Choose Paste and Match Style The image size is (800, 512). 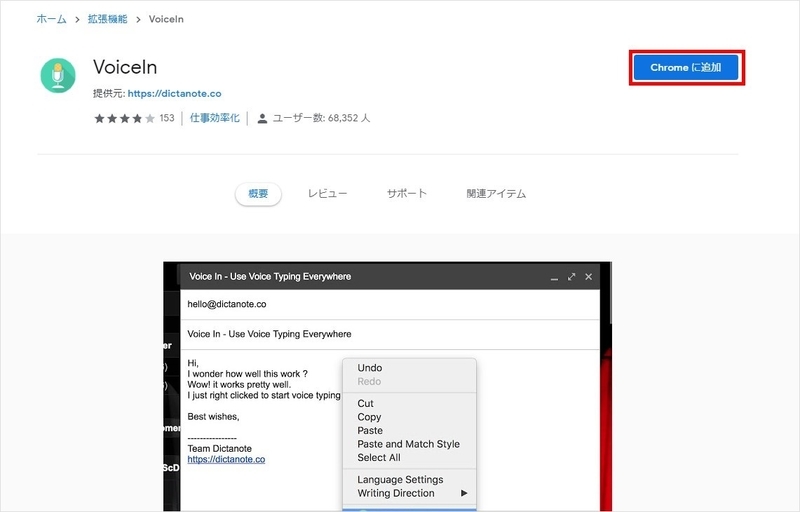coord(409,444)
